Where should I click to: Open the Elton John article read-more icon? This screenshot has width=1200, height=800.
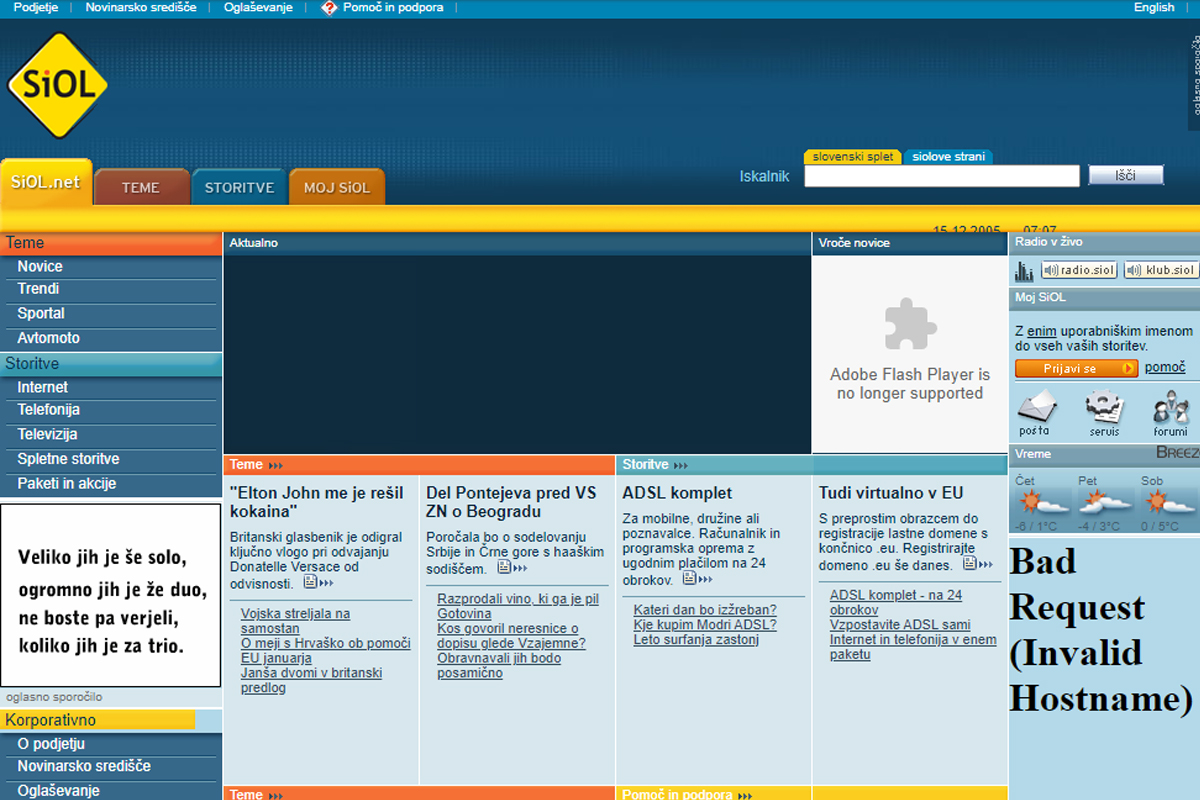coord(318,583)
